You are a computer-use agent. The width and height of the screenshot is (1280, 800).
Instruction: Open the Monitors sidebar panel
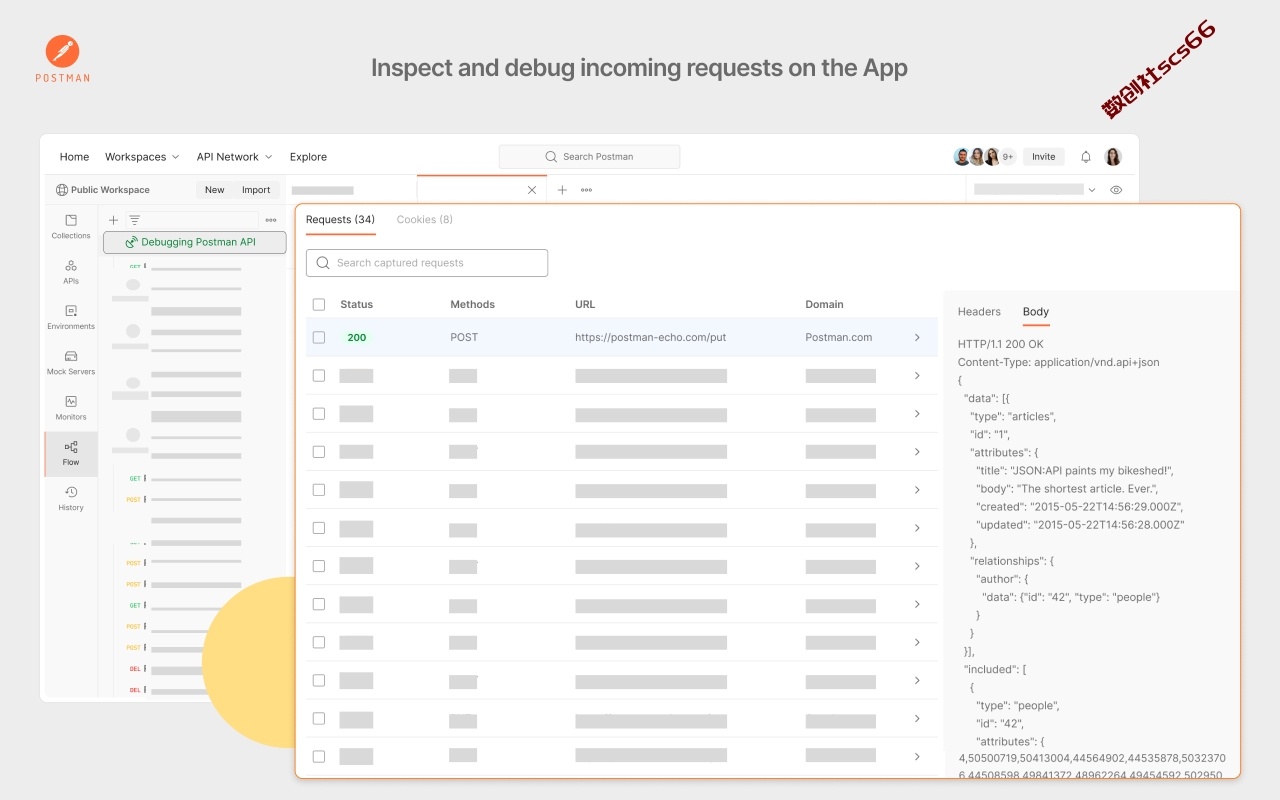point(71,408)
